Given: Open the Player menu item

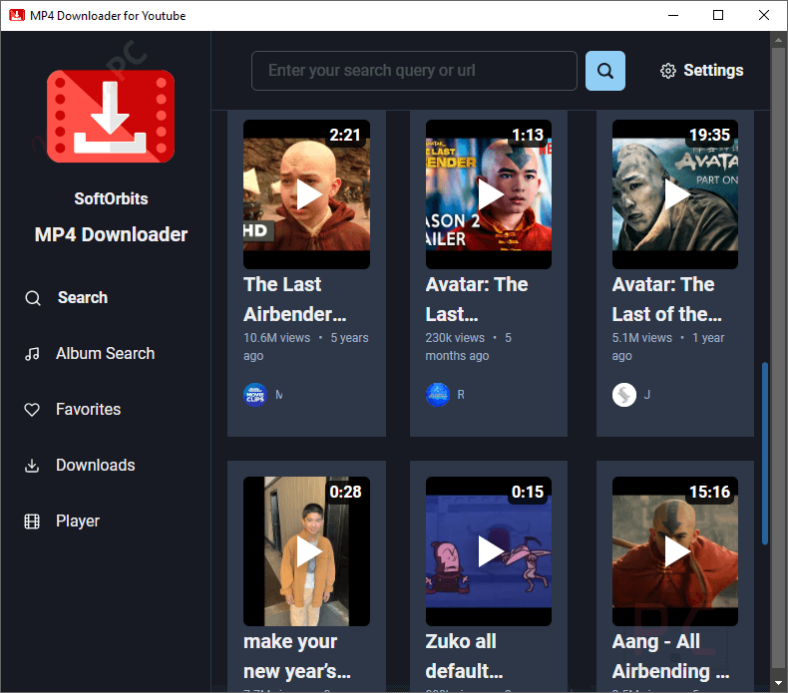Looking at the screenshot, I should (78, 521).
